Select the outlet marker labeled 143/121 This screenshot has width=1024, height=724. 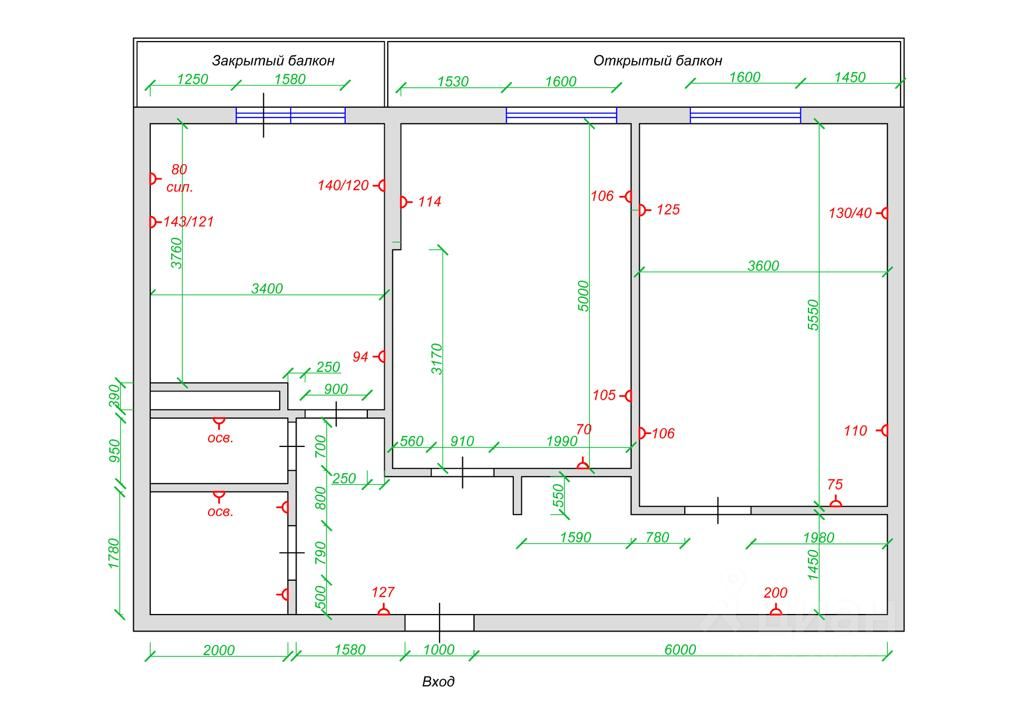(153, 222)
